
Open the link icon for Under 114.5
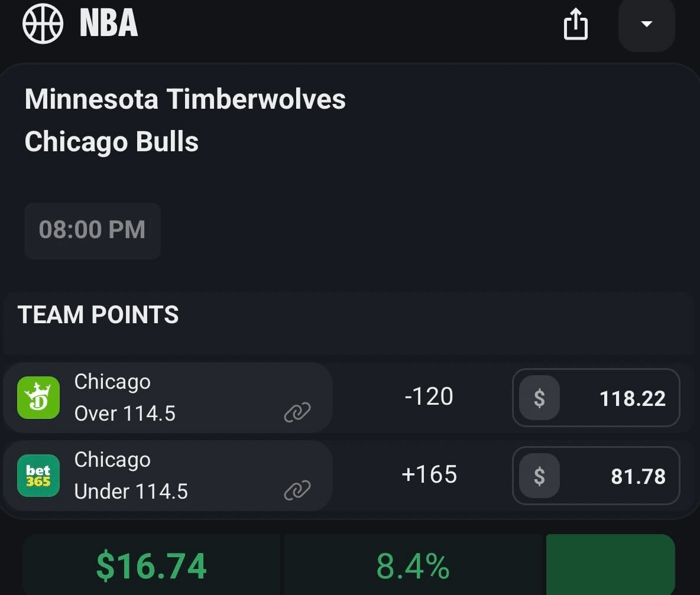tap(297, 490)
